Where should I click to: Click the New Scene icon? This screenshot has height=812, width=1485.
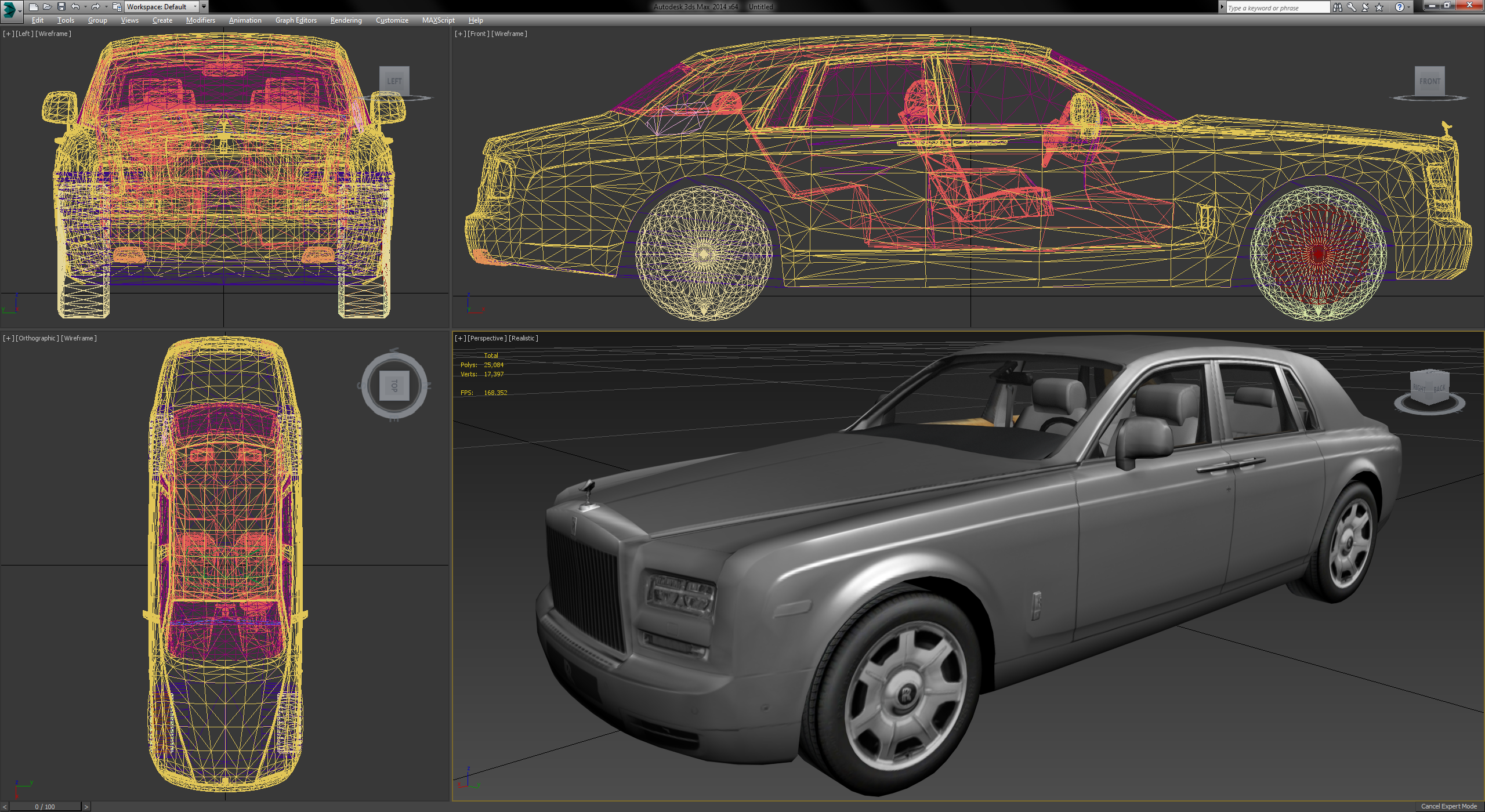33,7
